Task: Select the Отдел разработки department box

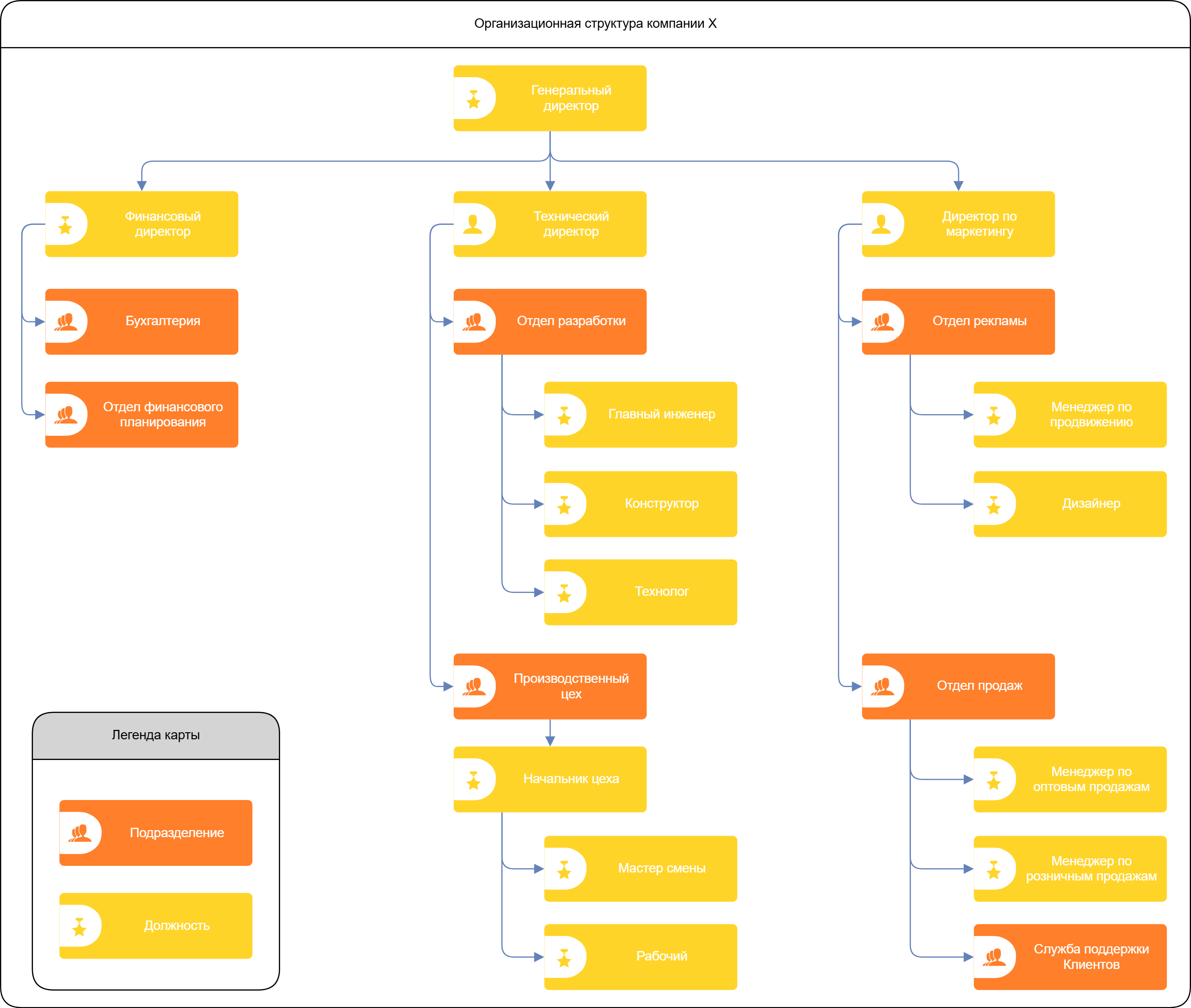Action: coord(571,321)
